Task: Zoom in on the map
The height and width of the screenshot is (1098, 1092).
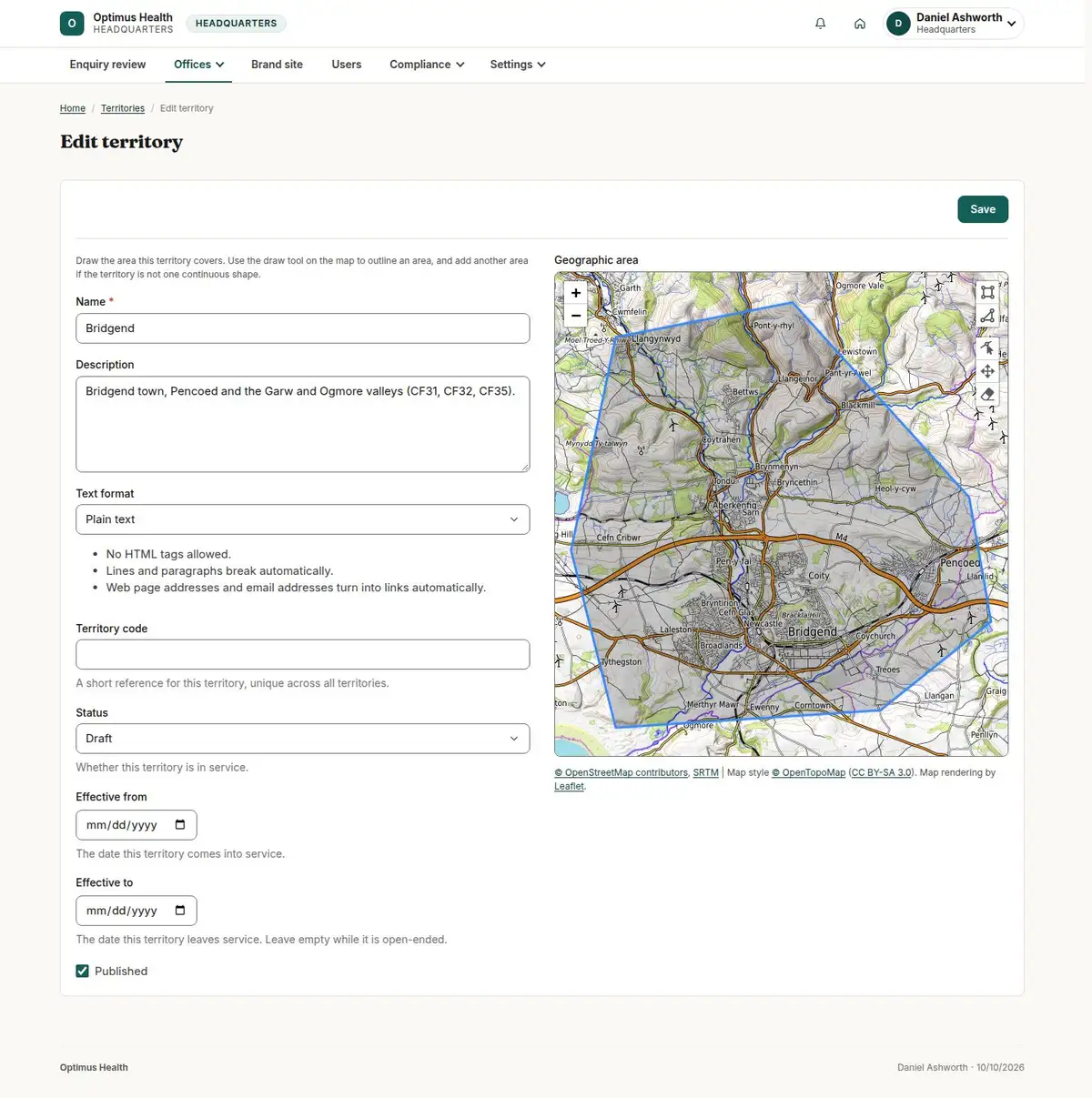Action: 576,293
